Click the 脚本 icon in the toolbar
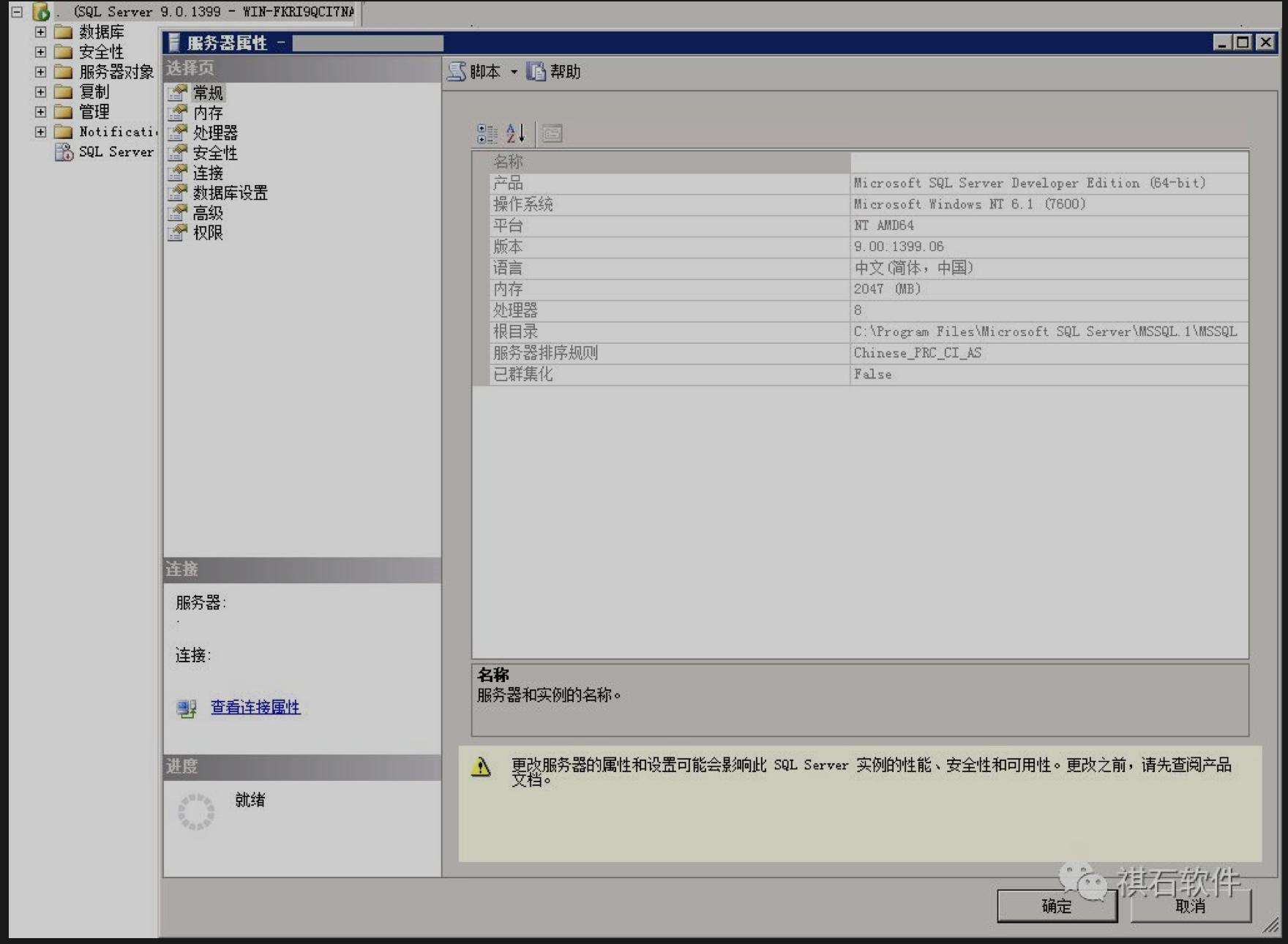1288x944 pixels. tap(457, 72)
